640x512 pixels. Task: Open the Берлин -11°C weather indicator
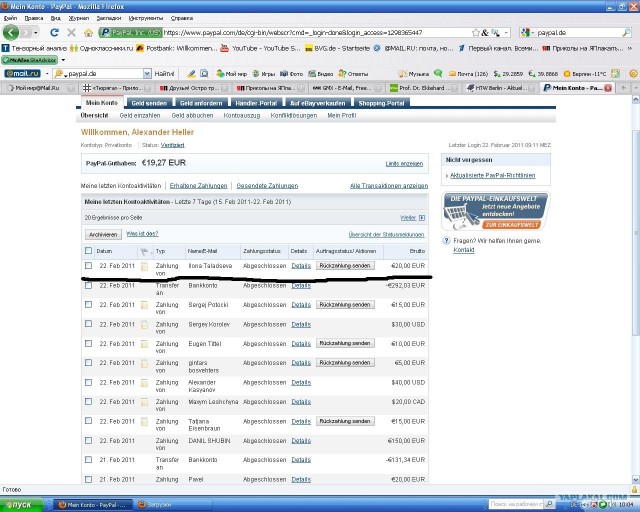(x=585, y=74)
